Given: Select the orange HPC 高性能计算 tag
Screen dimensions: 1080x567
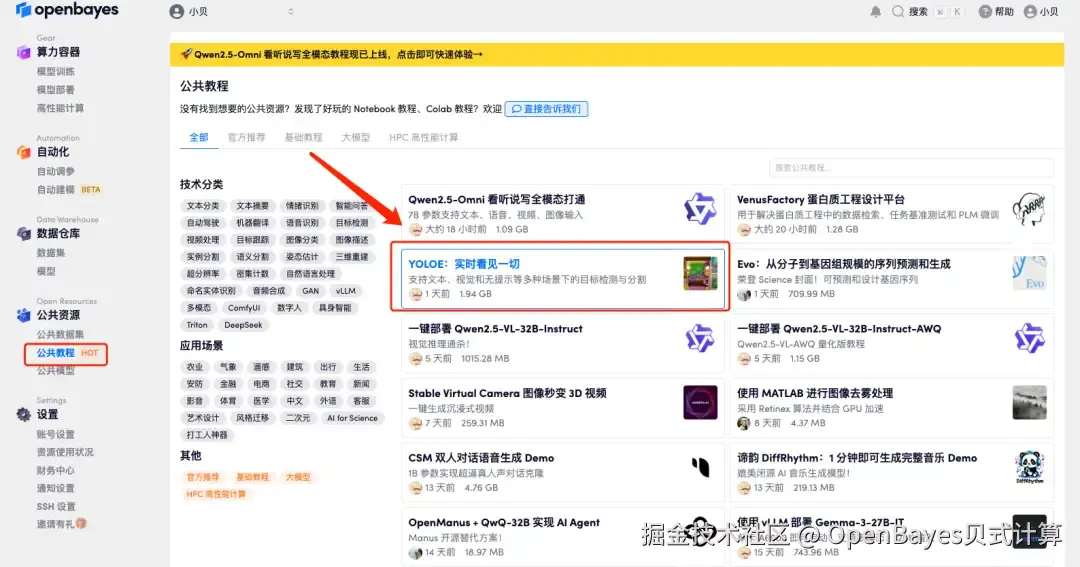Looking at the screenshot, I should (x=216, y=494).
